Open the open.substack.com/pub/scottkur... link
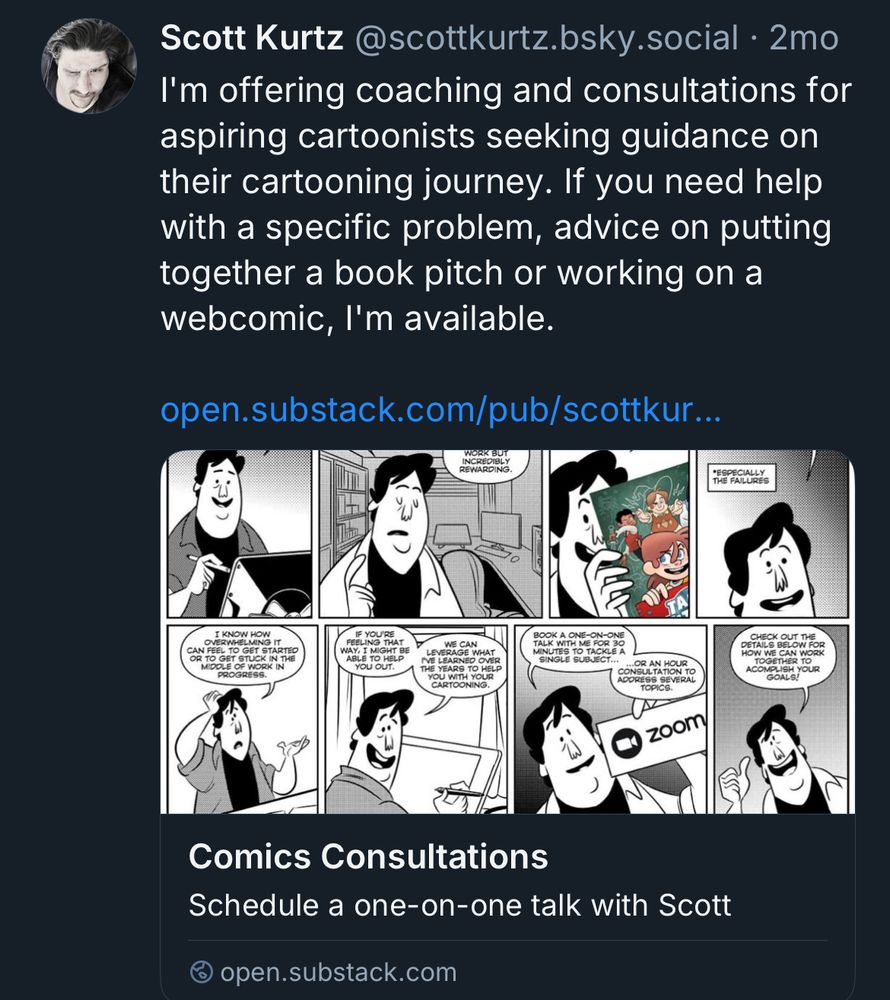The width and height of the screenshot is (890, 1000). [439, 411]
